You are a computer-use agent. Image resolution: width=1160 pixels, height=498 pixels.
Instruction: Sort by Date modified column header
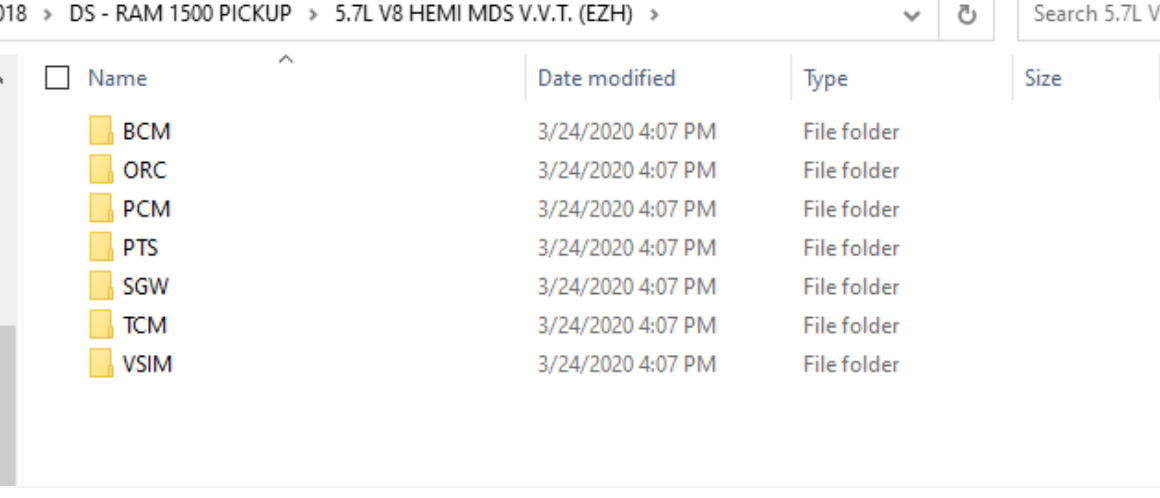tap(606, 78)
